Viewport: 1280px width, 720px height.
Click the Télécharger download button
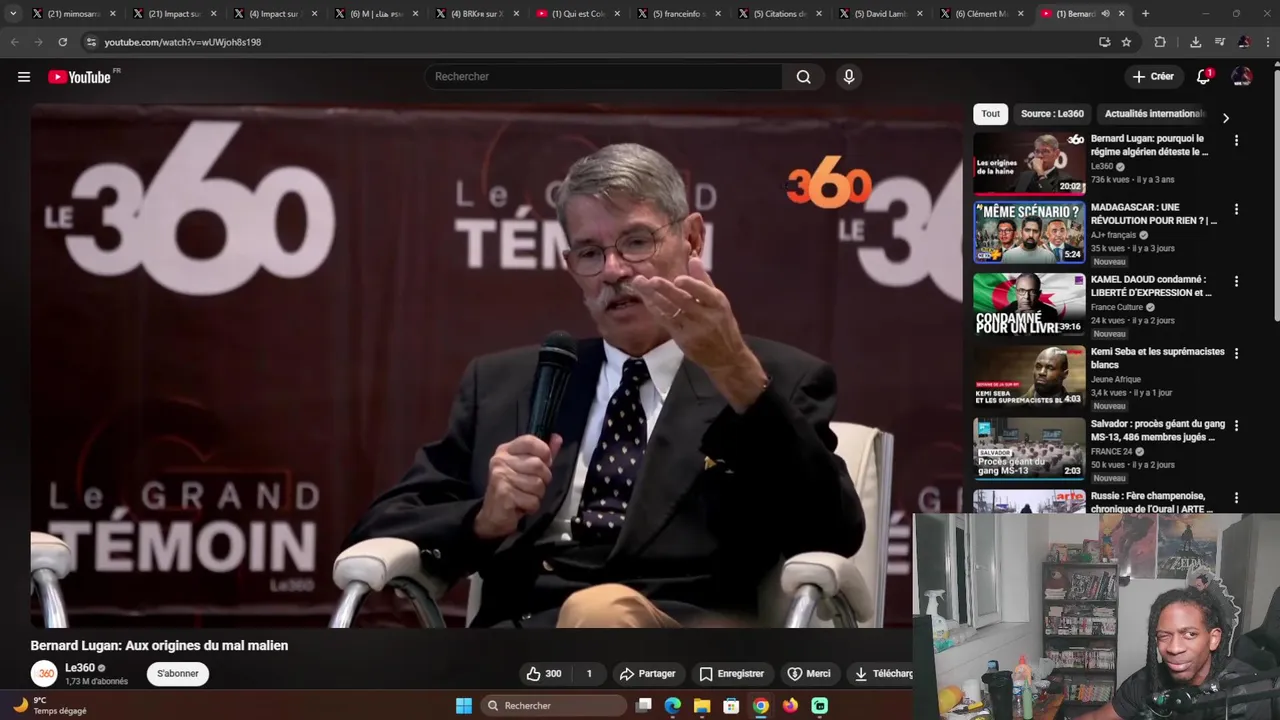point(882,674)
